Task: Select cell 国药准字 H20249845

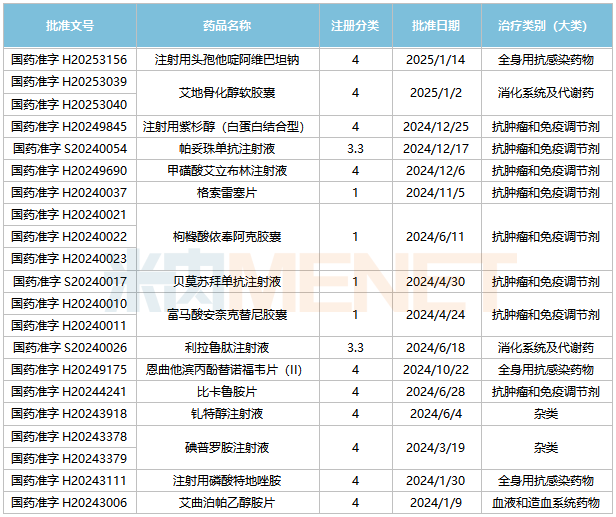Action: click(x=69, y=126)
